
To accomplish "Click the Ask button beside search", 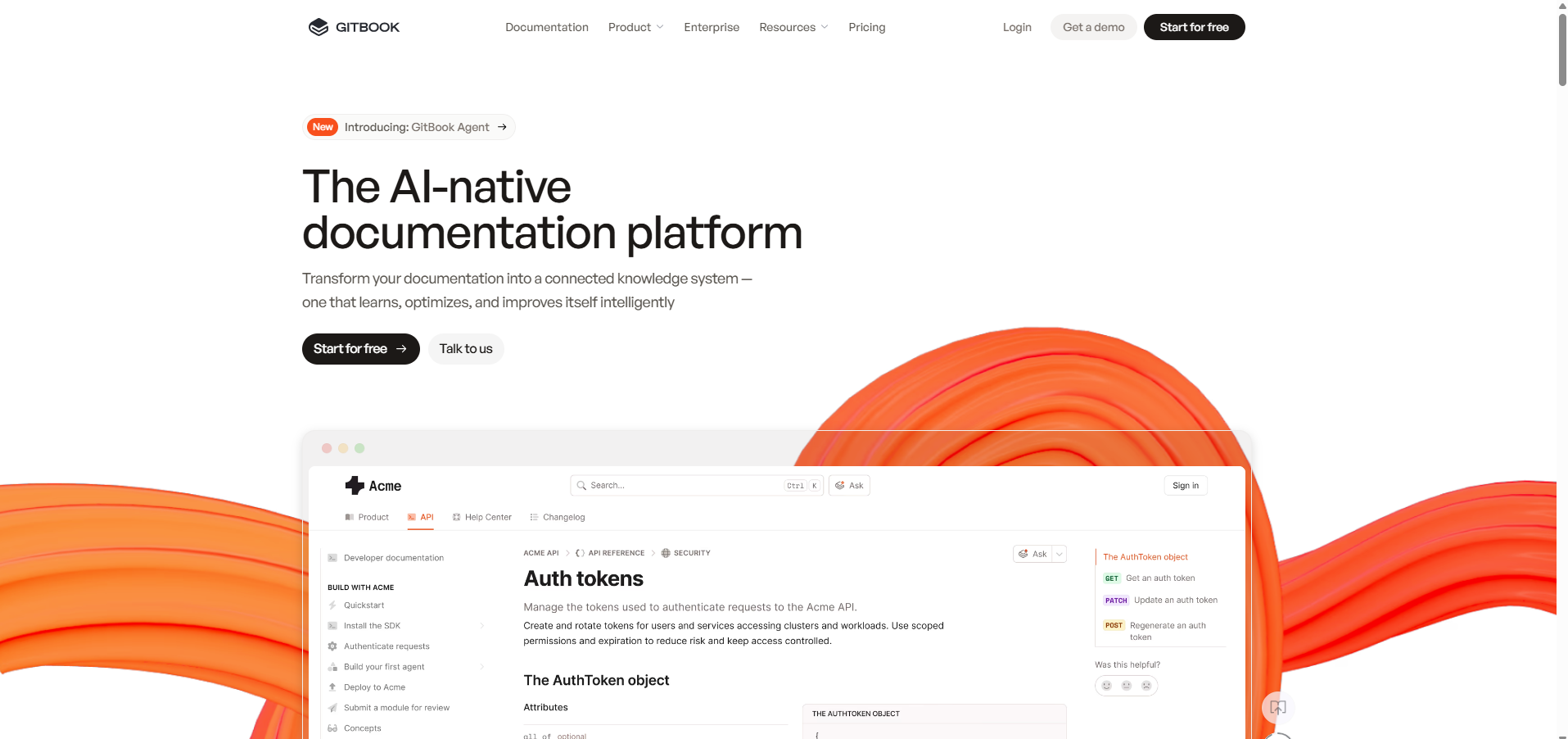I will [849, 486].
